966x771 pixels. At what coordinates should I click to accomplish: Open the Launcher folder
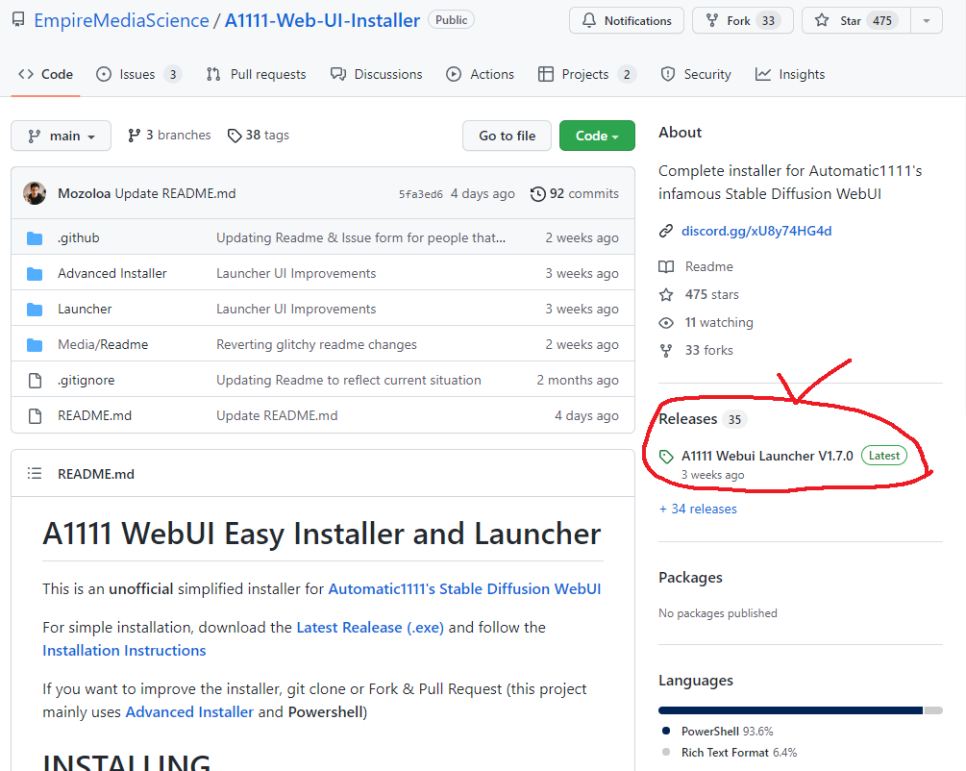click(x=85, y=309)
